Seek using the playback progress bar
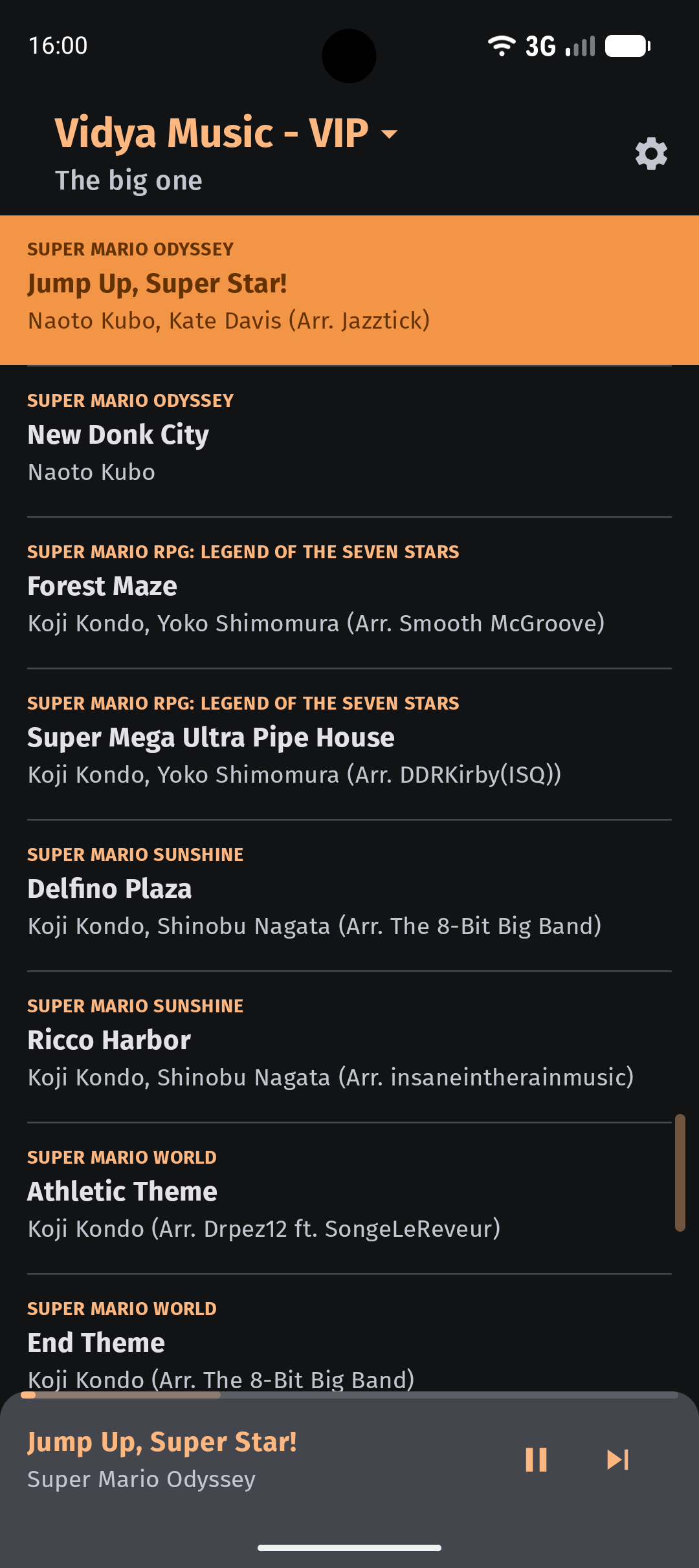This screenshot has width=699, height=1568. pos(349,1395)
